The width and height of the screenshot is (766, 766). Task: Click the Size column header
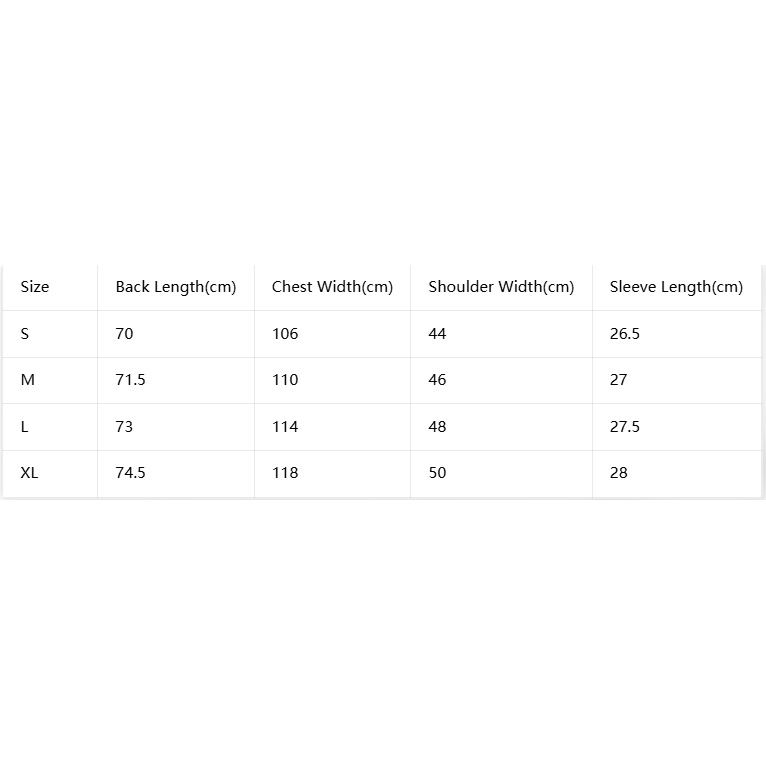coord(35,287)
